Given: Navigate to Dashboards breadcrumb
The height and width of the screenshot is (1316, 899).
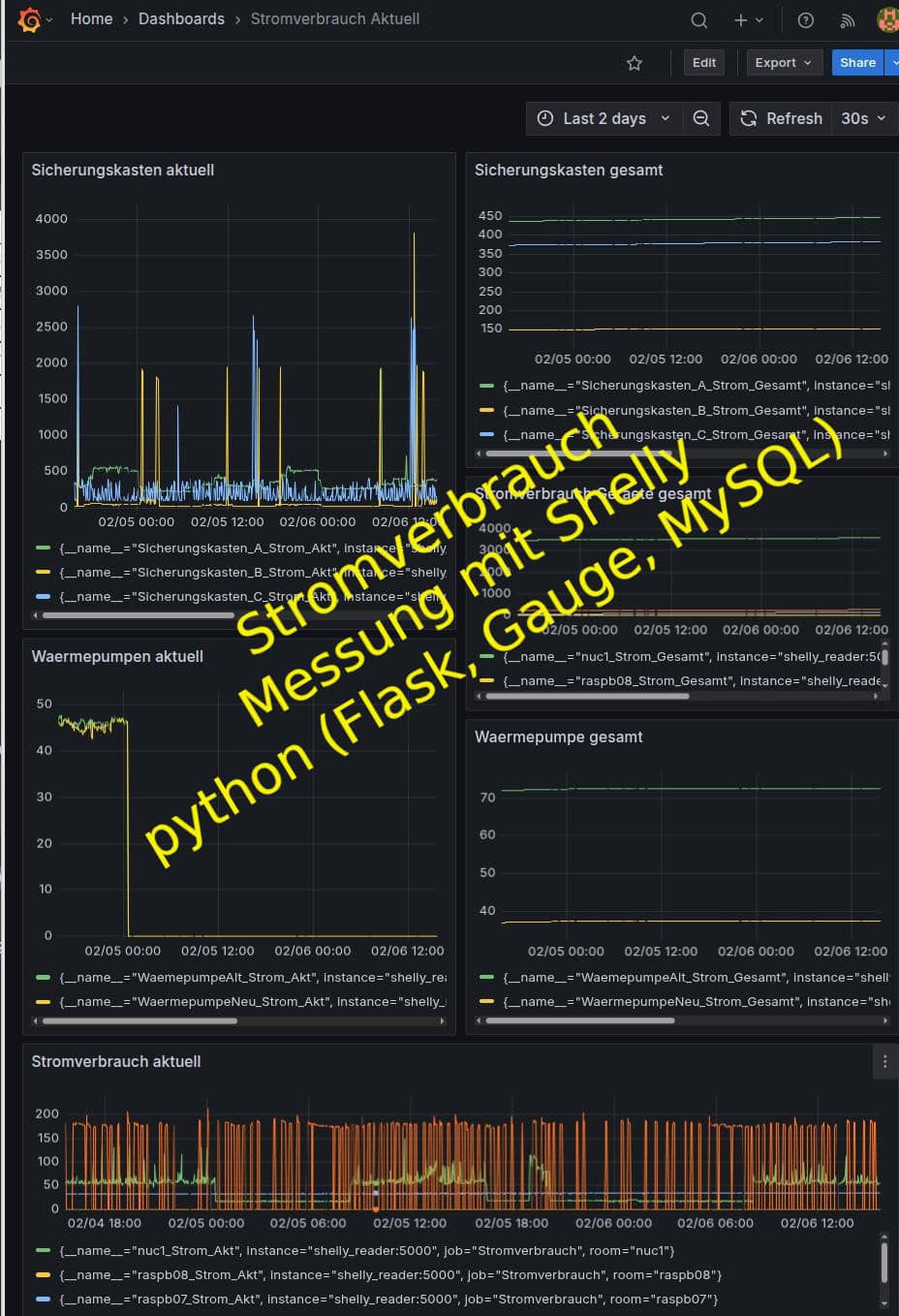Looking at the screenshot, I should [181, 19].
